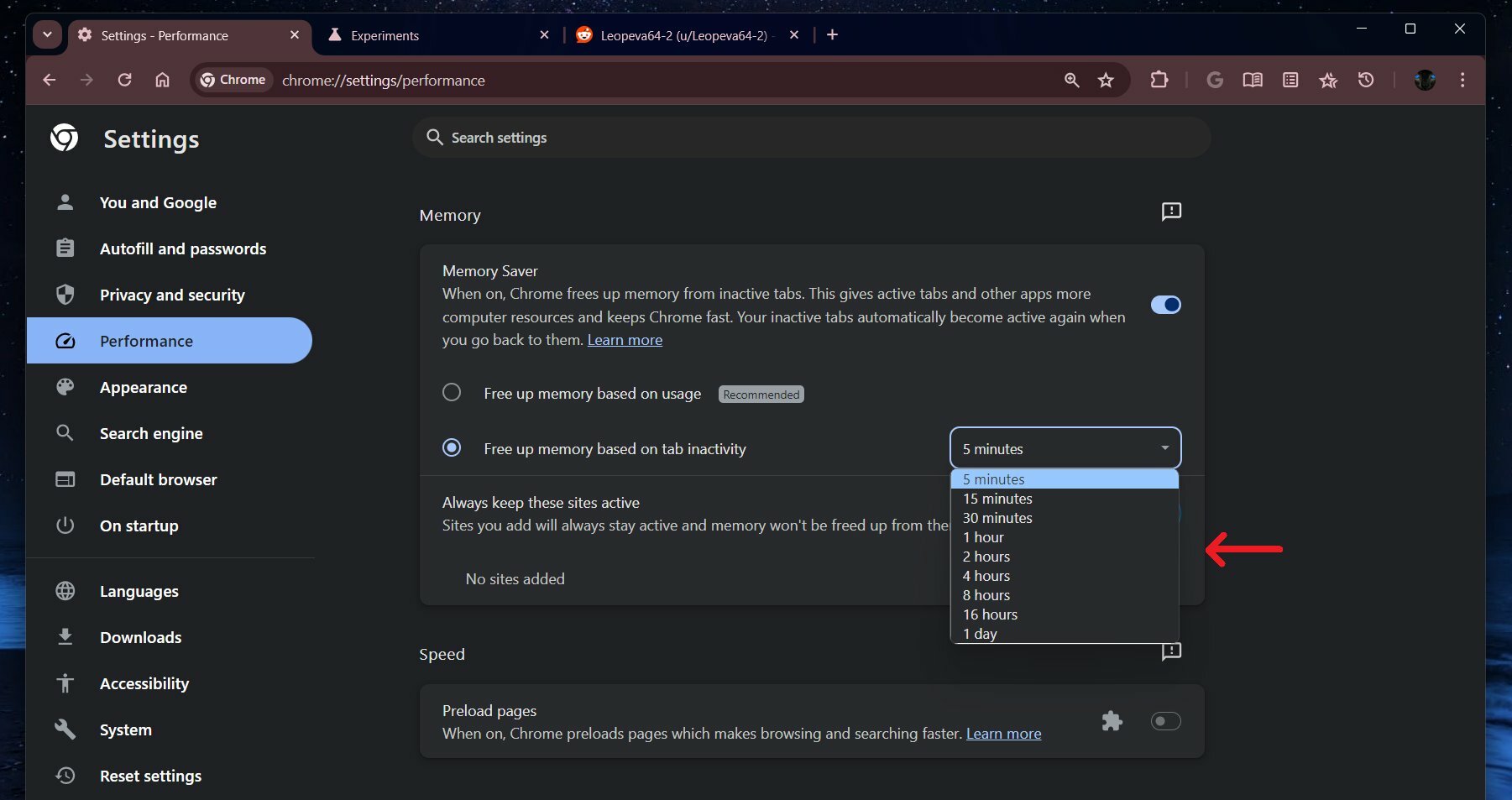The width and height of the screenshot is (1512, 800).
Task: Open the reading list icon
Action: [1290, 80]
